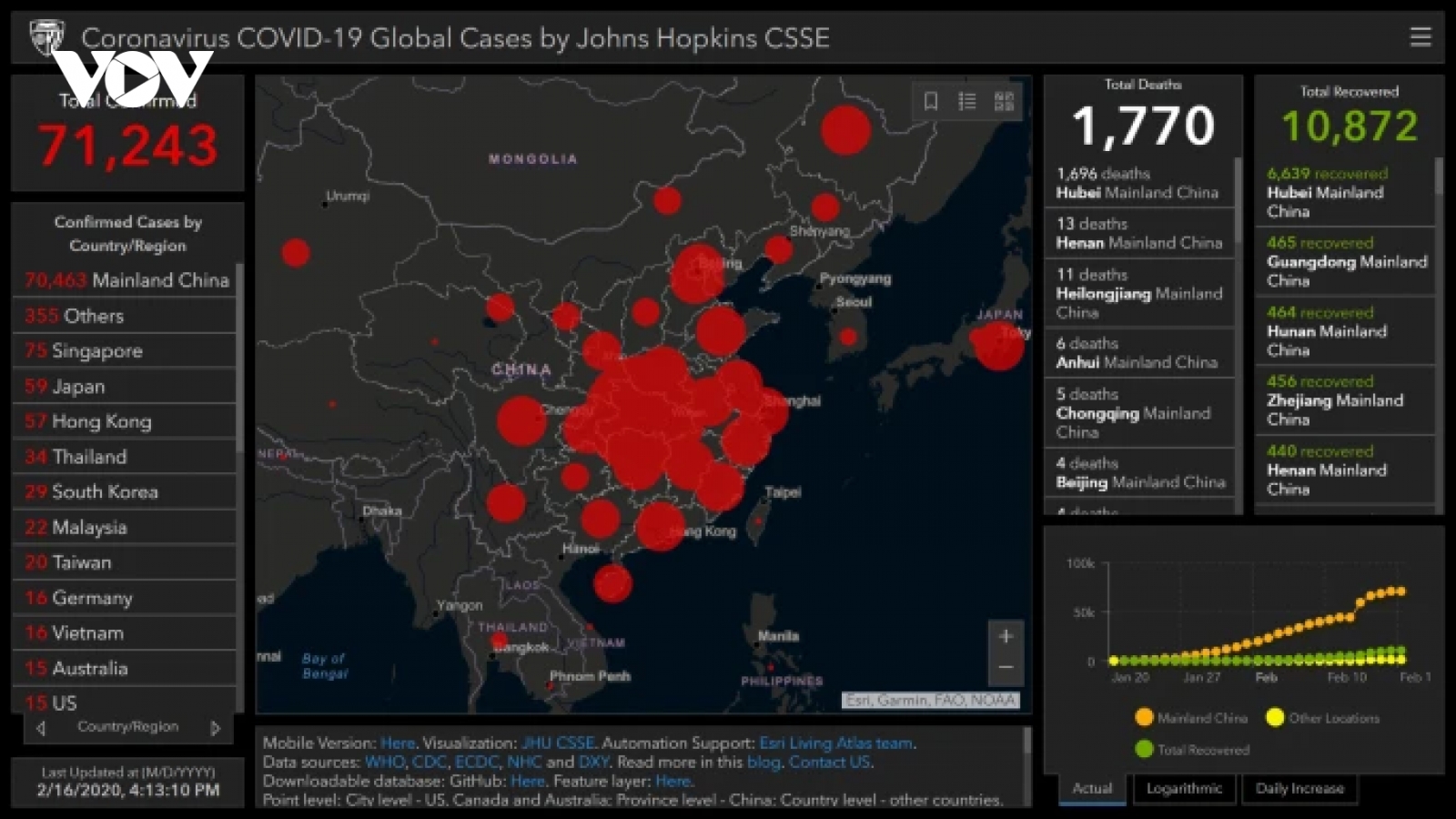Click the Heilongjiang 11 deaths entry
The width and height of the screenshot is (1456, 819).
pos(1139,293)
